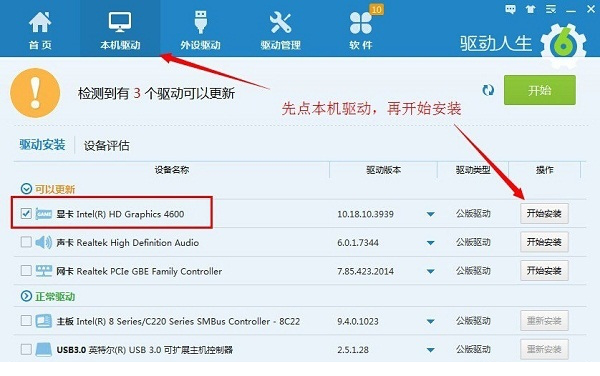Viewport: 600px width, 376px height.
Task: Collapse the 可以更新 section
Action: click(26, 189)
